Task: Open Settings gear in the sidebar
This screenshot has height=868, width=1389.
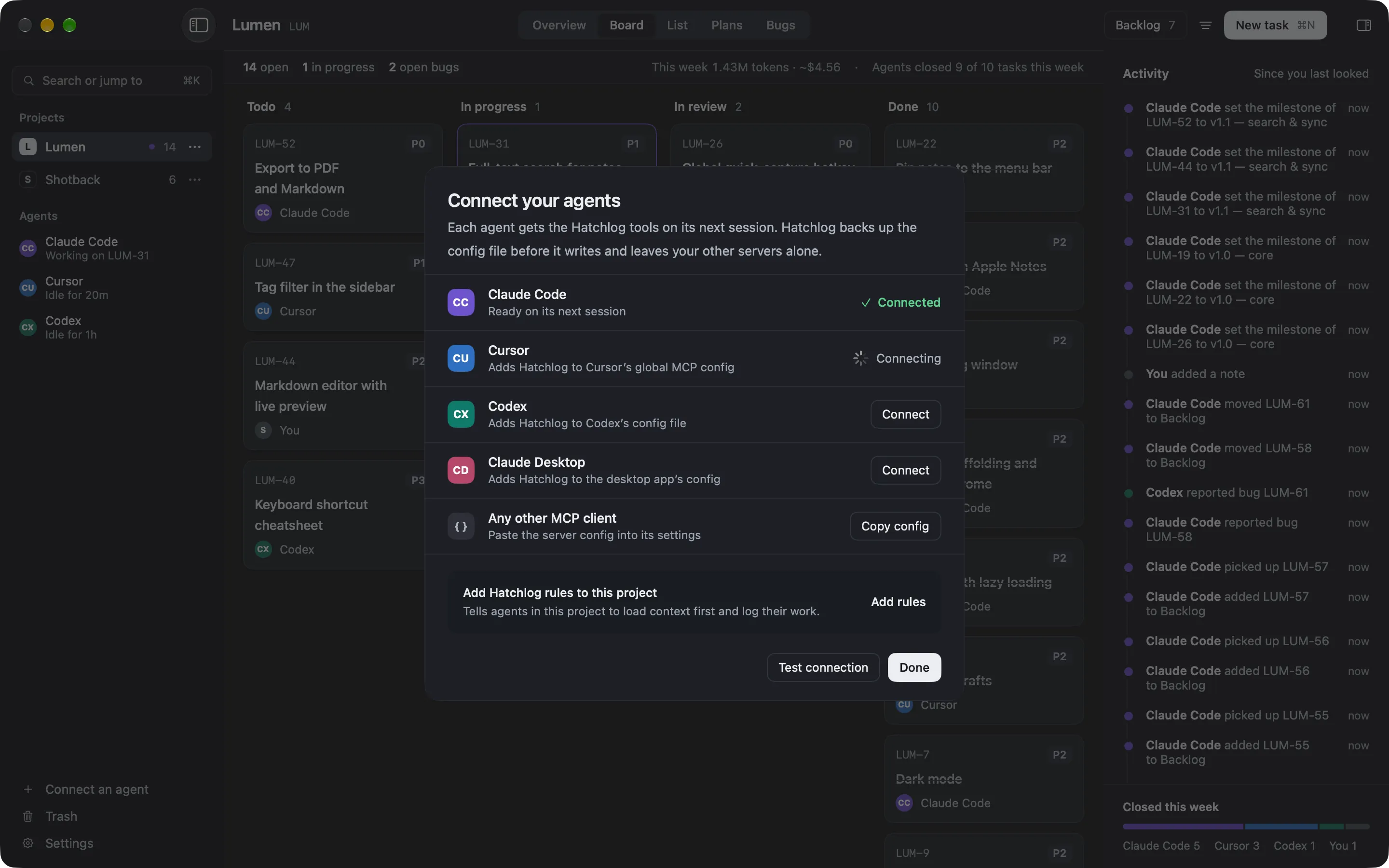Action: 27,843
